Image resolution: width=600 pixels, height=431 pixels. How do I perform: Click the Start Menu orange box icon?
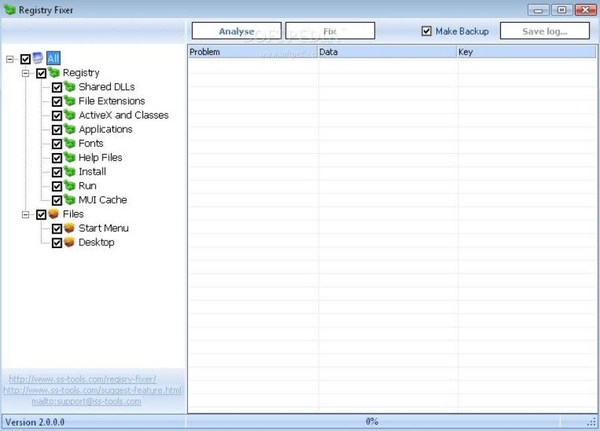(69, 228)
